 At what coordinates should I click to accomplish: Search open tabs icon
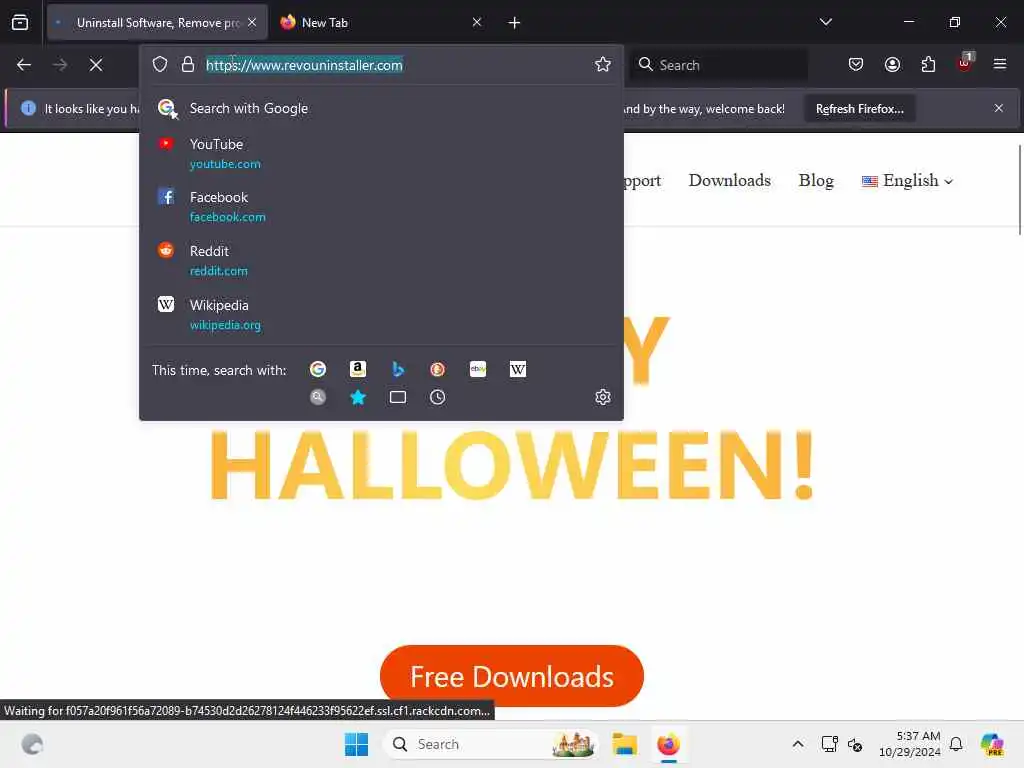point(398,397)
